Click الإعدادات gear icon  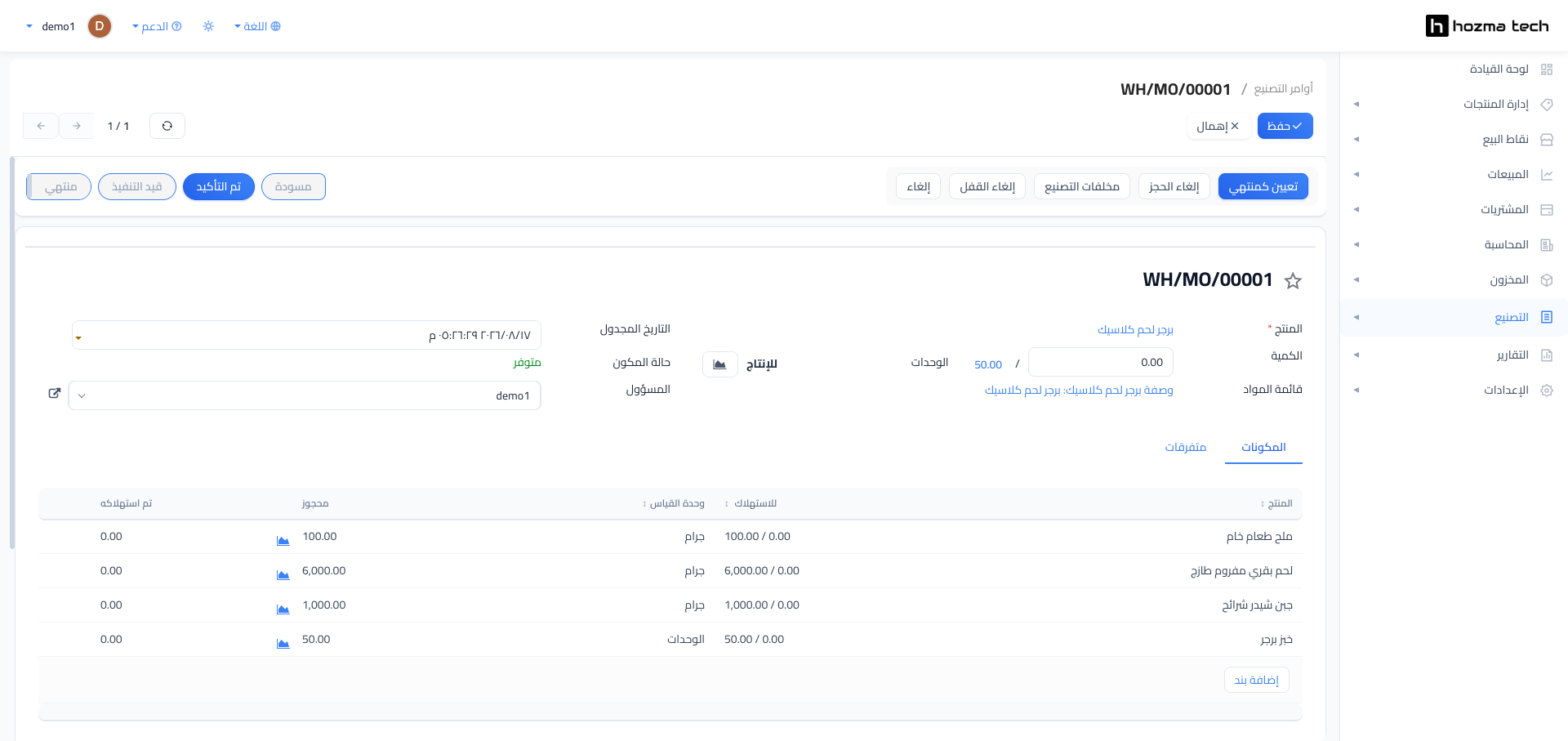coord(1546,391)
